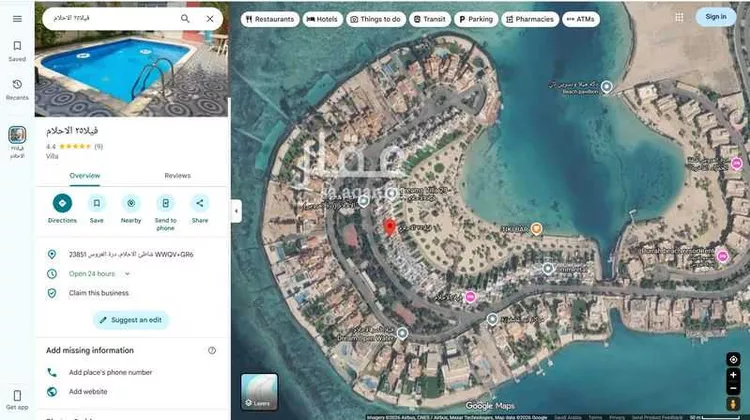This screenshot has height=420, width=750.
Task: Select the Durrah beach residence hotel marker
Action: click(723, 256)
